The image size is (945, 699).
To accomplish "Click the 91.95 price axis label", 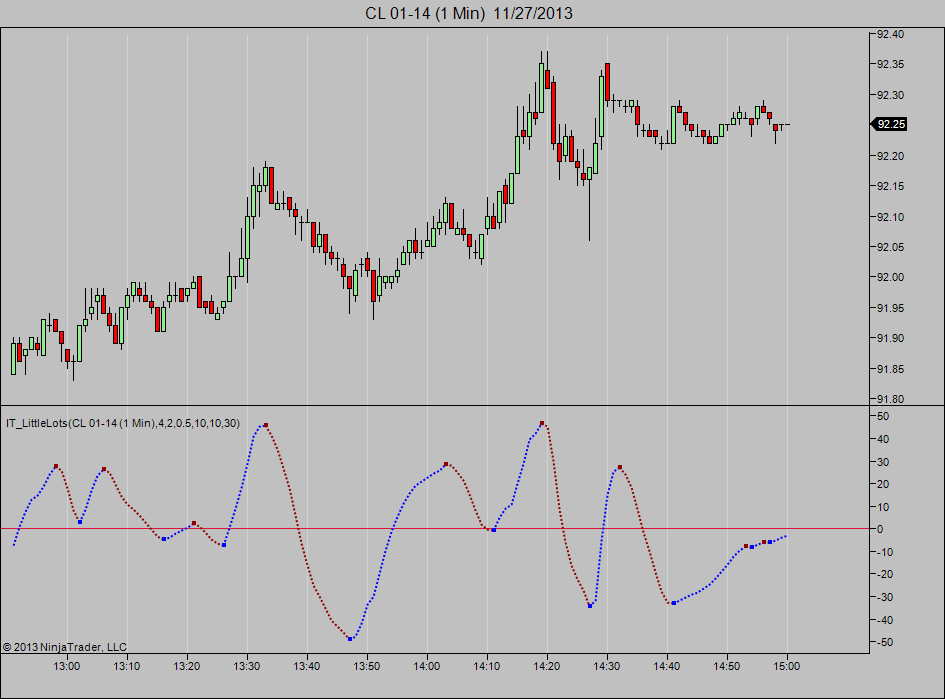I will click(x=890, y=308).
